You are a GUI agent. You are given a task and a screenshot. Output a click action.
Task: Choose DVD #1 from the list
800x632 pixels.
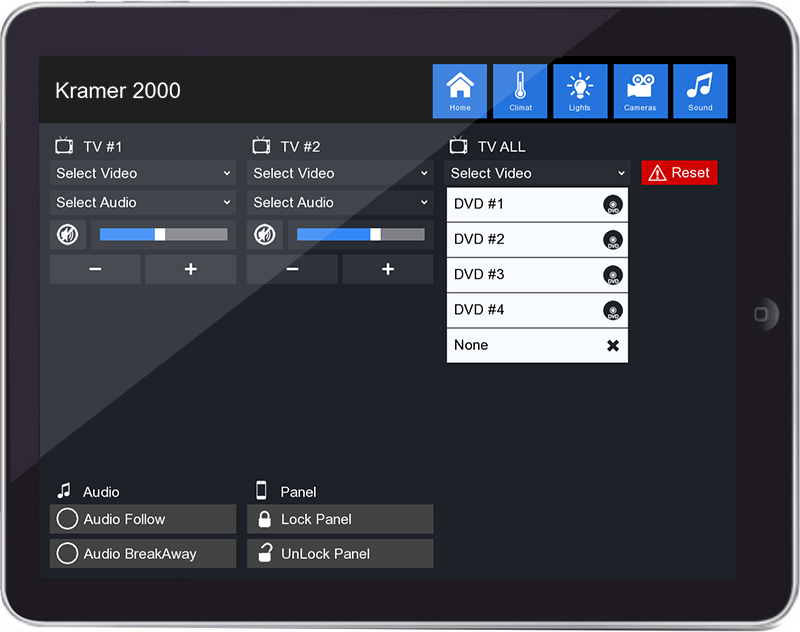[537, 205]
